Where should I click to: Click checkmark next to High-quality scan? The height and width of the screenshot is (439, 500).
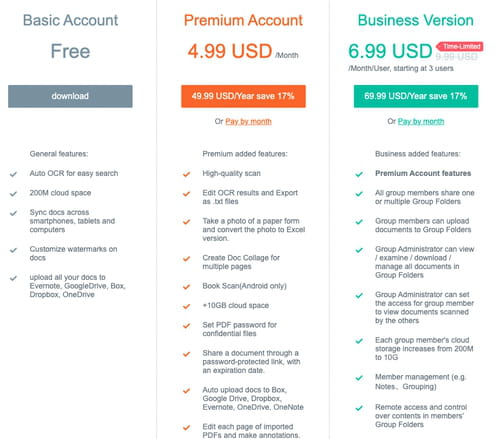[x=186, y=174]
